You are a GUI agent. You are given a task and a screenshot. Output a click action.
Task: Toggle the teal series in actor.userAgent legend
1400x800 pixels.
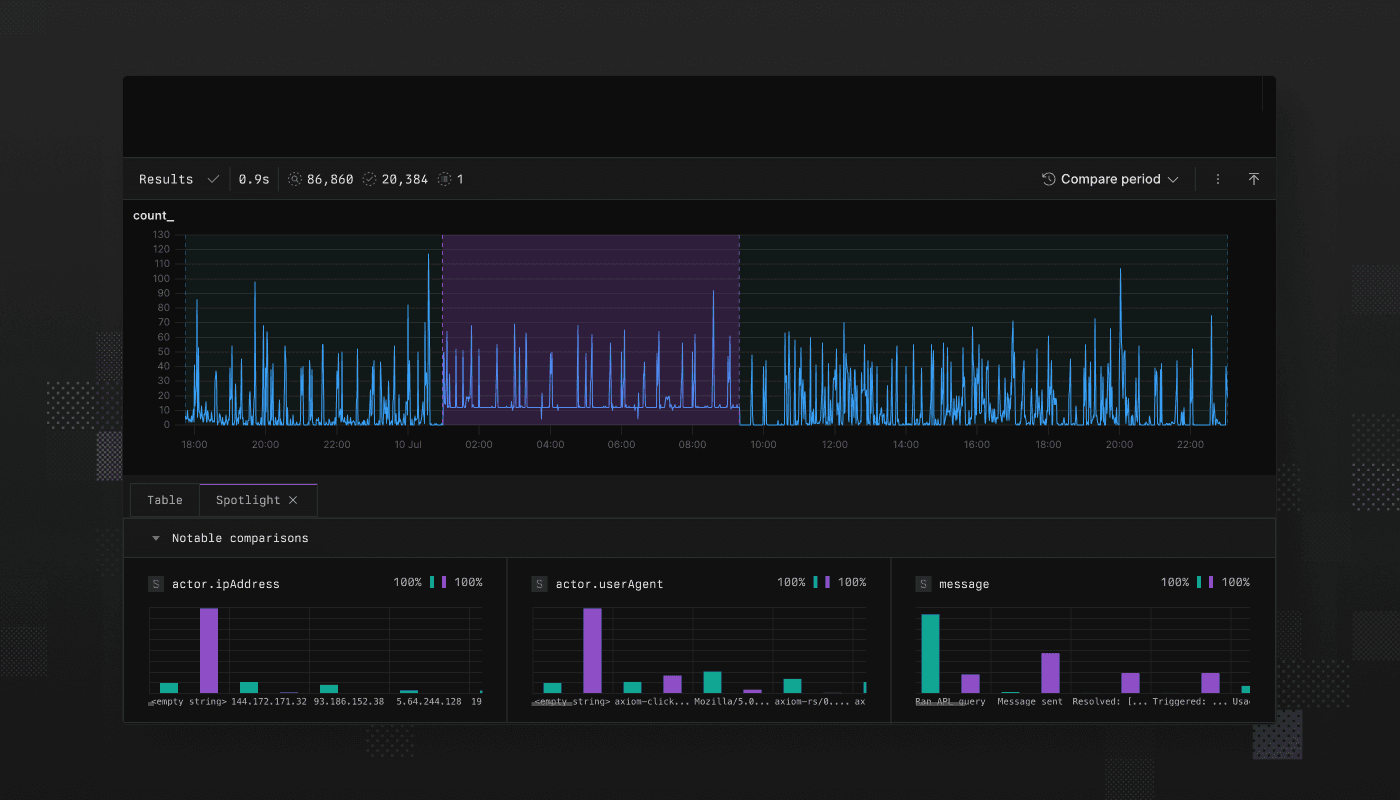click(814, 583)
